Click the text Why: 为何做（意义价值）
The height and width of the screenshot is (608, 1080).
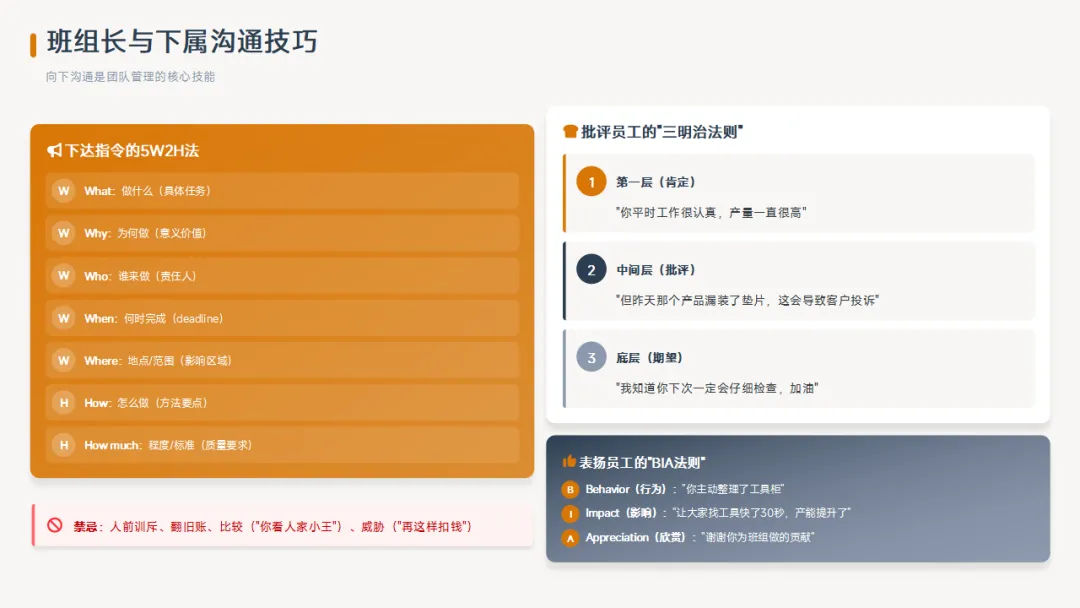(x=145, y=233)
